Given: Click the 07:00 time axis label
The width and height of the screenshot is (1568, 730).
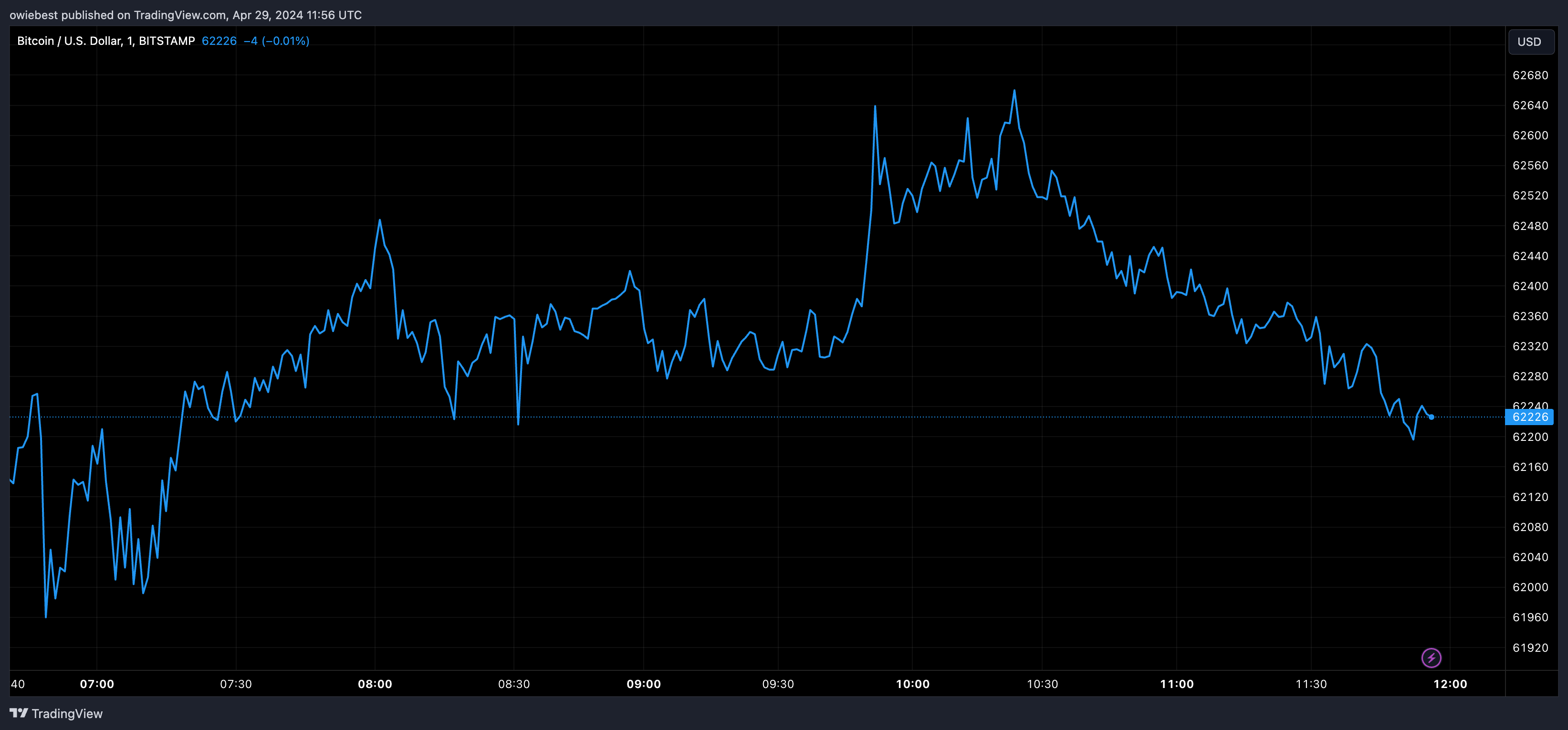Looking at the screenshot, I should pyautogui.click(x=97, y=684).
